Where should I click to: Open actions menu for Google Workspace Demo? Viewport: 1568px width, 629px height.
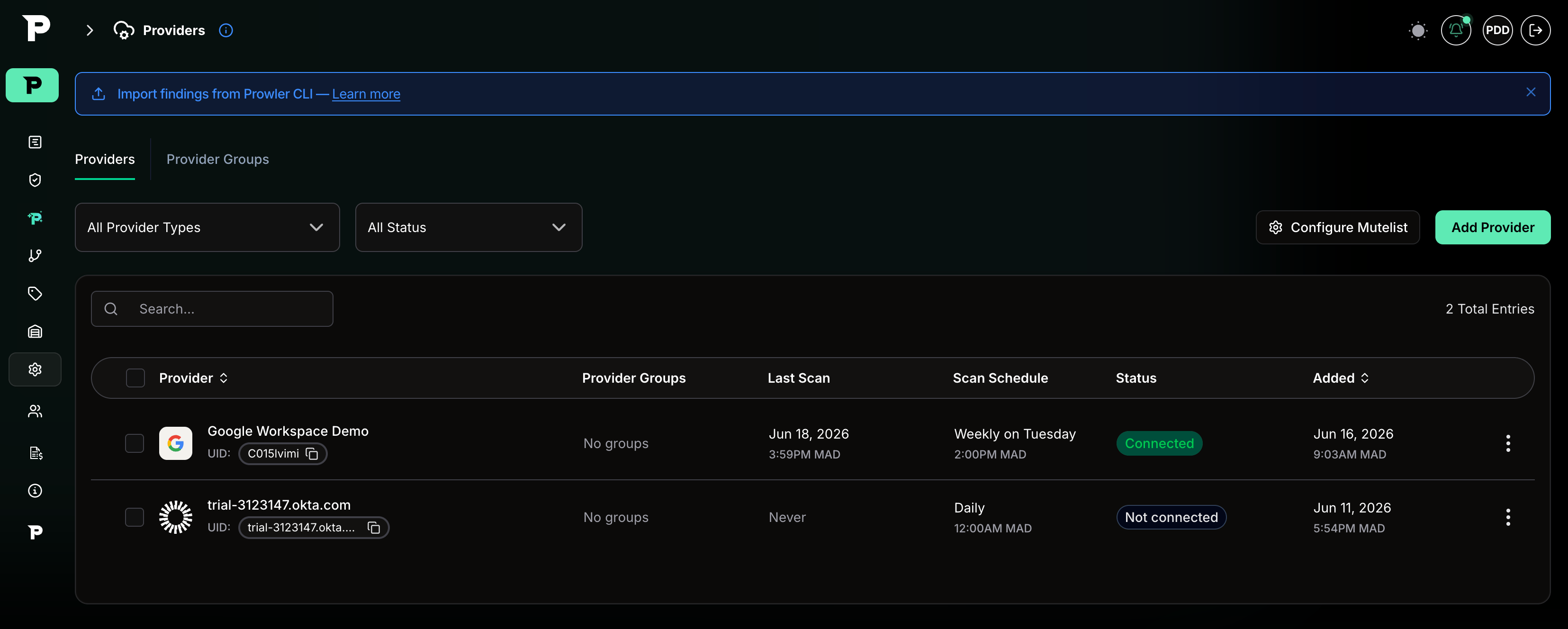pyautogui.click(x=1508, y=443)
